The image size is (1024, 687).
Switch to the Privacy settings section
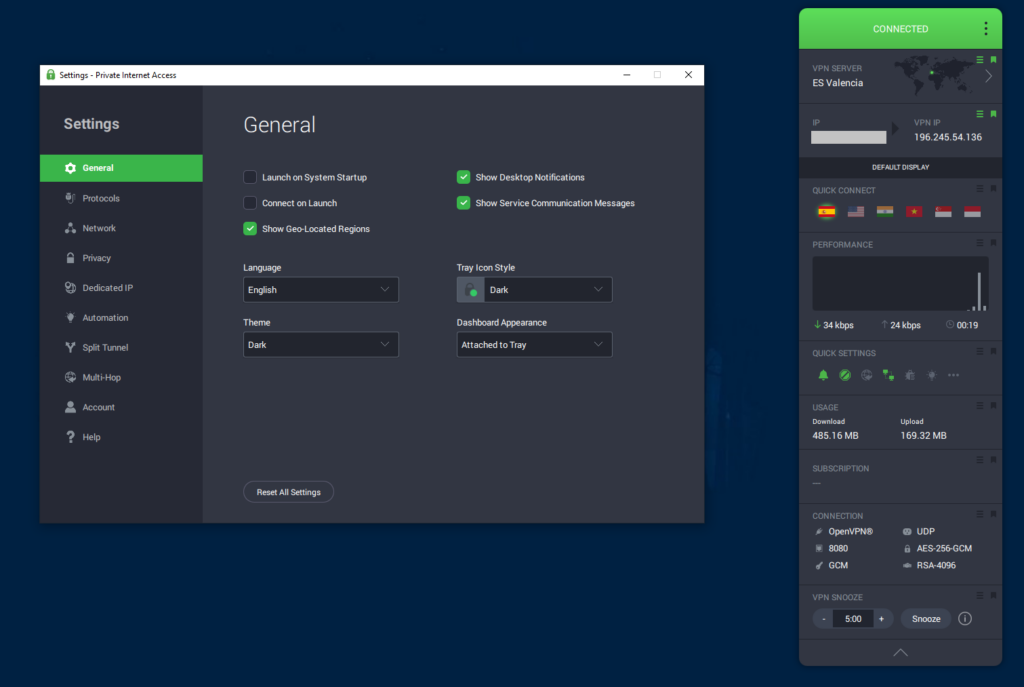click(x=99, y=258)
